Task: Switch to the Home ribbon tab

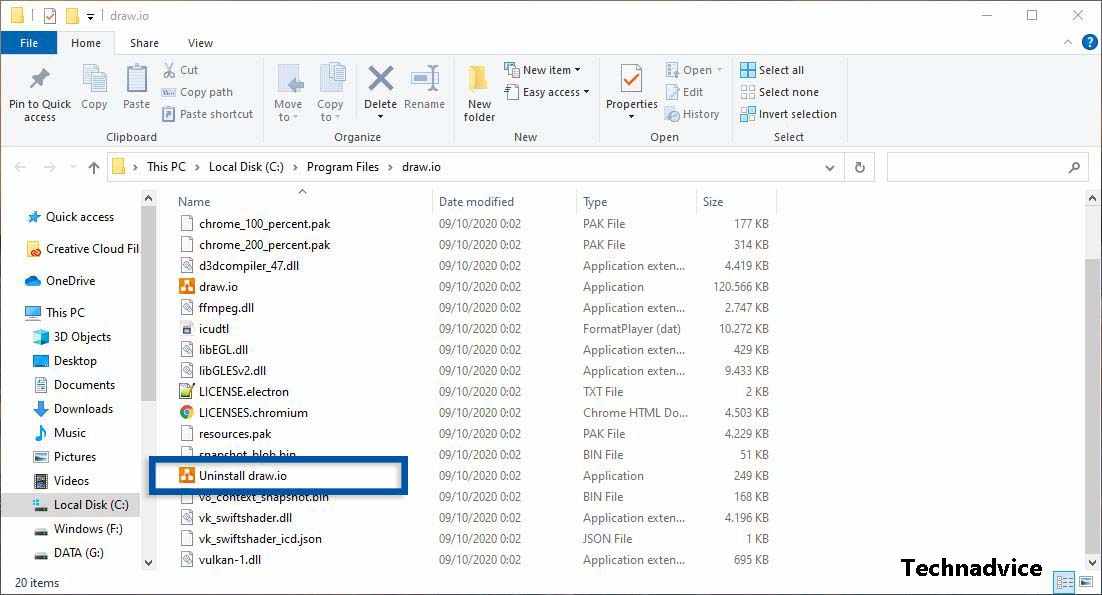Action: click(86, 43)
